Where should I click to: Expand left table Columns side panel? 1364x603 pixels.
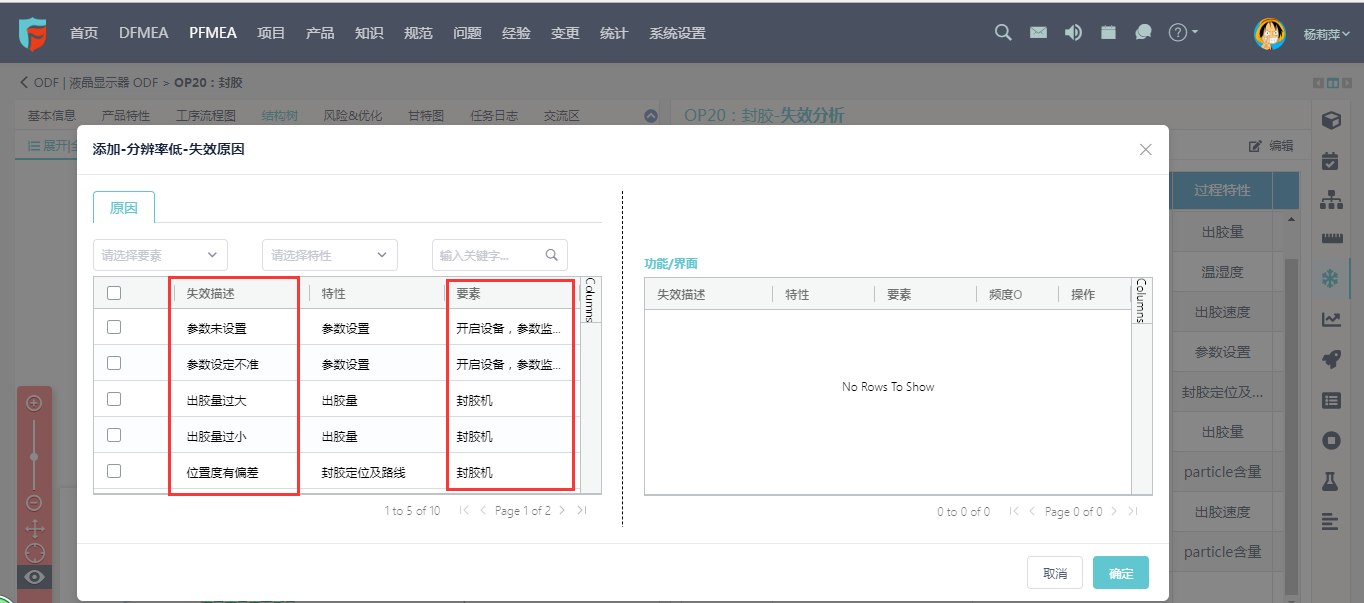(x=589, y=300)
